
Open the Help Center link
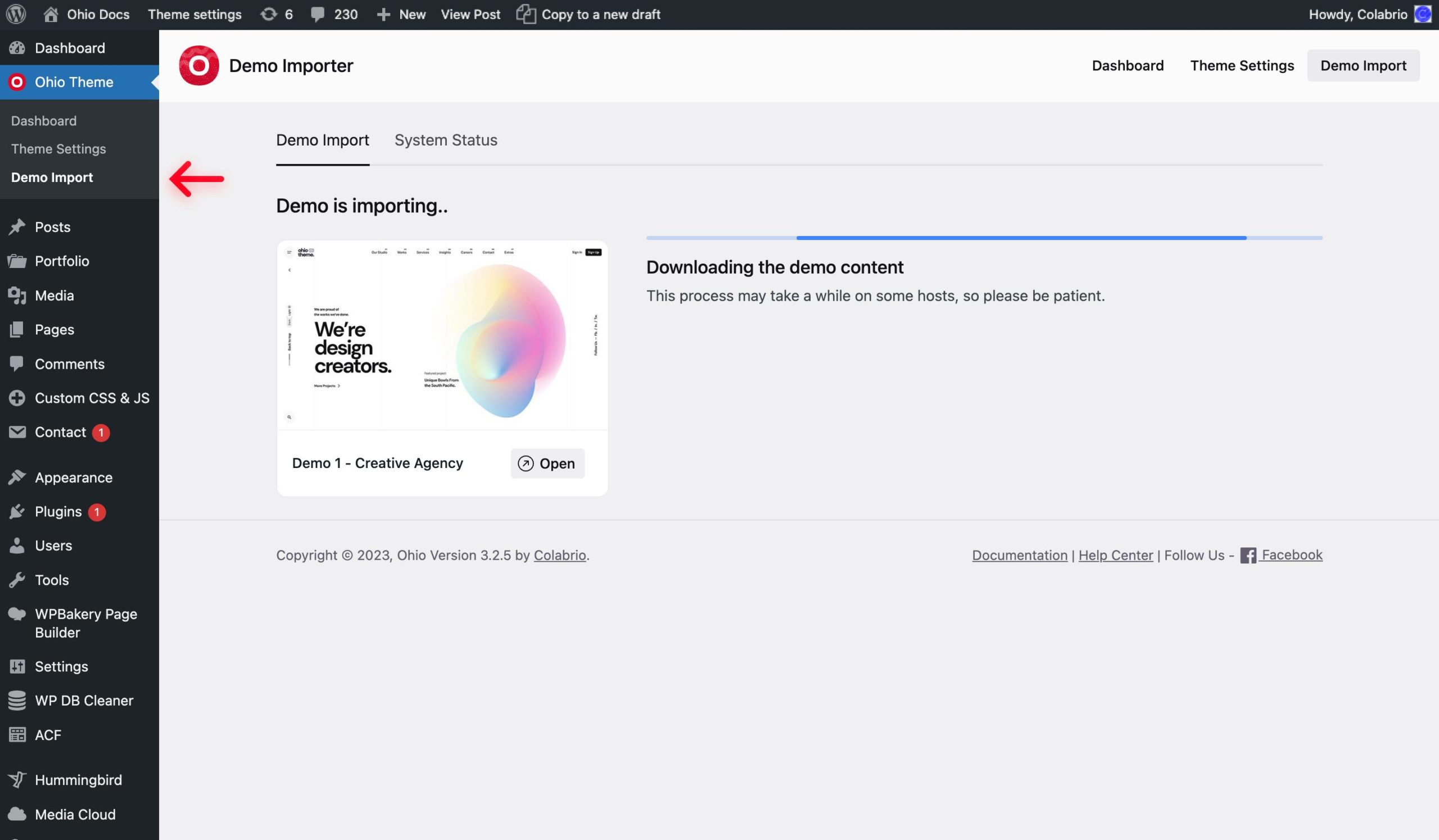pyautogui.click(x=1115, y=555)
